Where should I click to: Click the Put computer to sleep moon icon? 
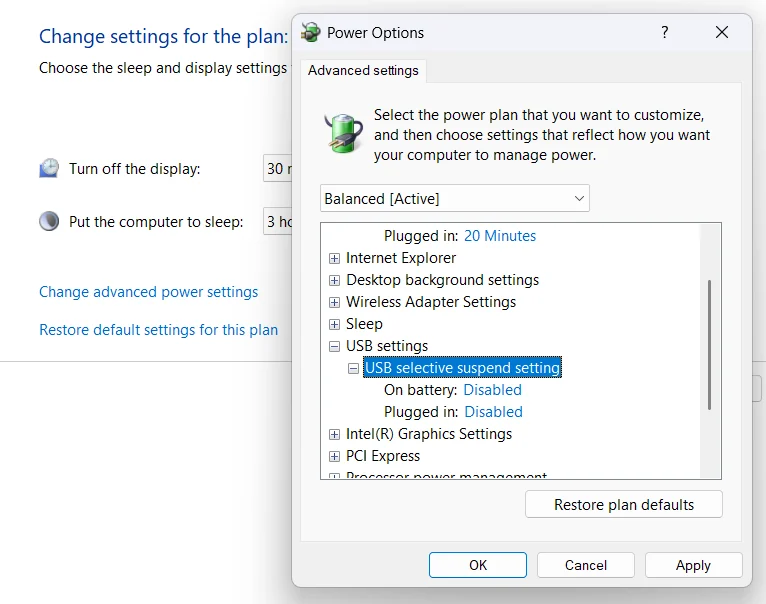[x=49, y=221]
